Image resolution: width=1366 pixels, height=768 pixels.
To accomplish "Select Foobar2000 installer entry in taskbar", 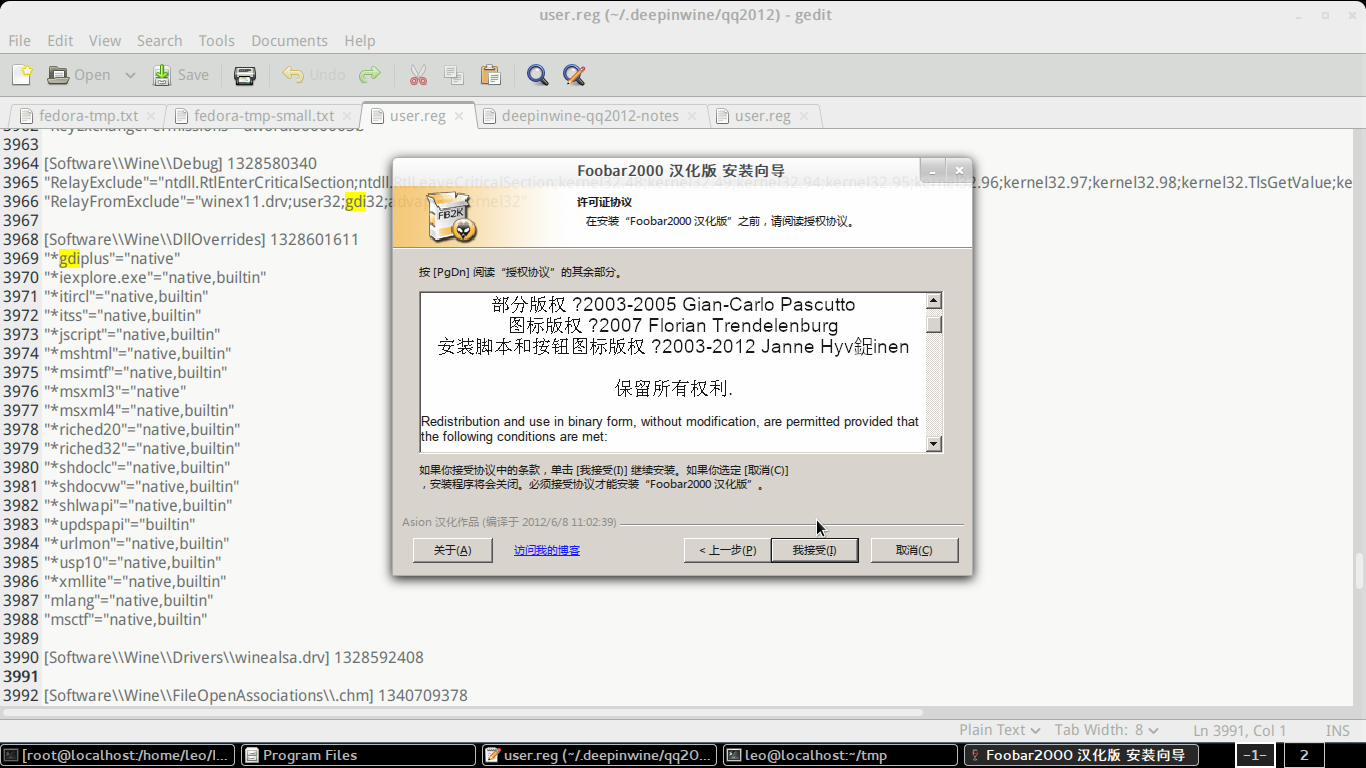I will pyautogui.click(x=1081, y=755).
